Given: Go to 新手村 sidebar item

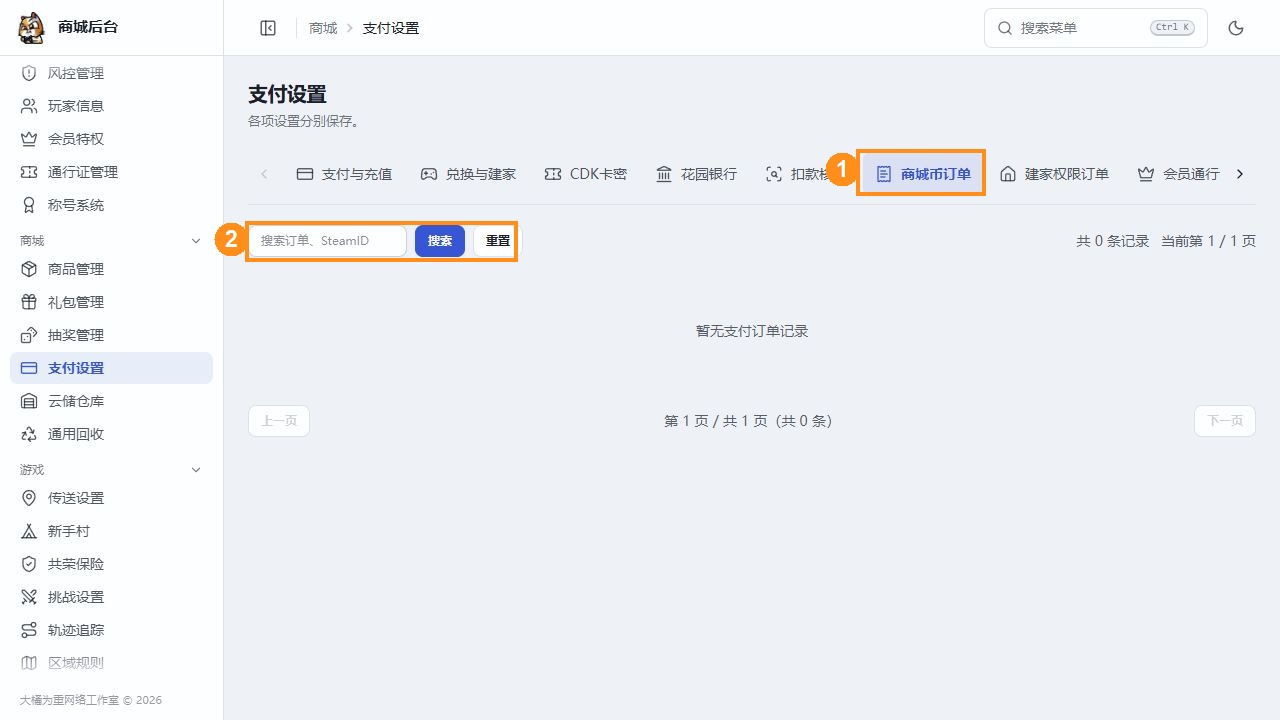Looking at the screenshot, I should pos(111,531).
